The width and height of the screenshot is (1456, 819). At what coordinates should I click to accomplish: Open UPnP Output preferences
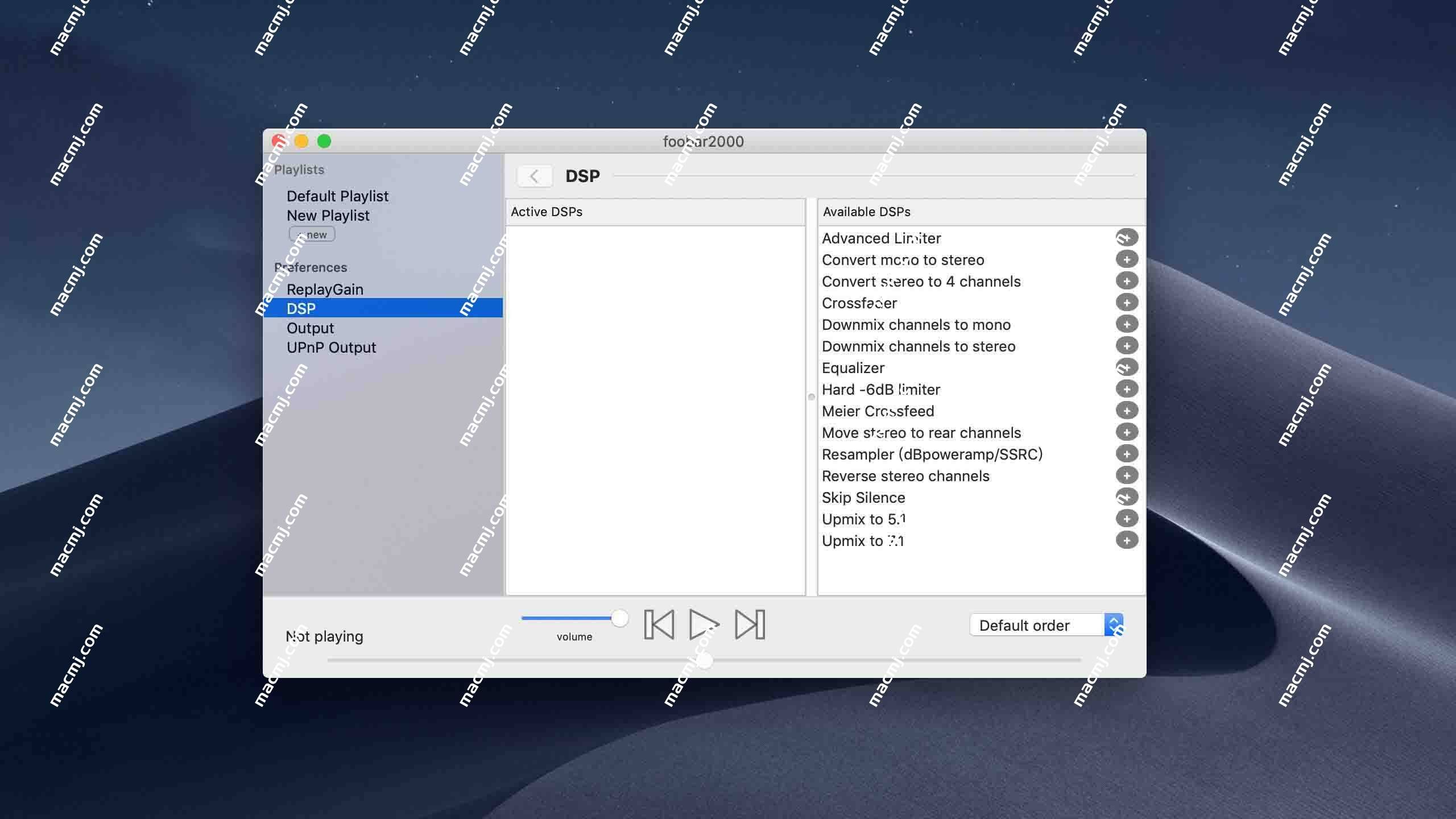tap(331, 348)
